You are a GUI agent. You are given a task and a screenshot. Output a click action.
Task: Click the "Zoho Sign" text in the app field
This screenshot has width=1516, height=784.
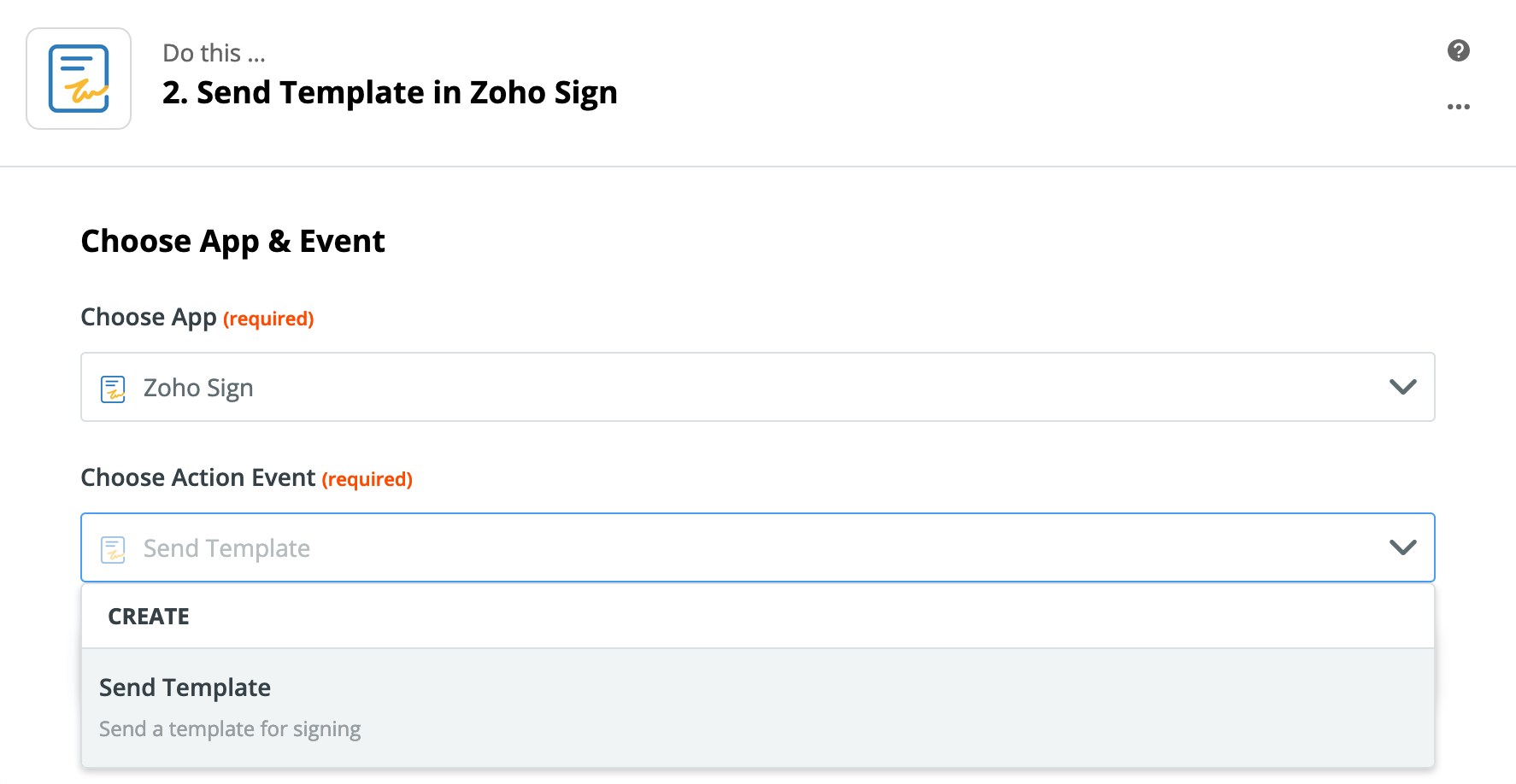tap(198, 388)
